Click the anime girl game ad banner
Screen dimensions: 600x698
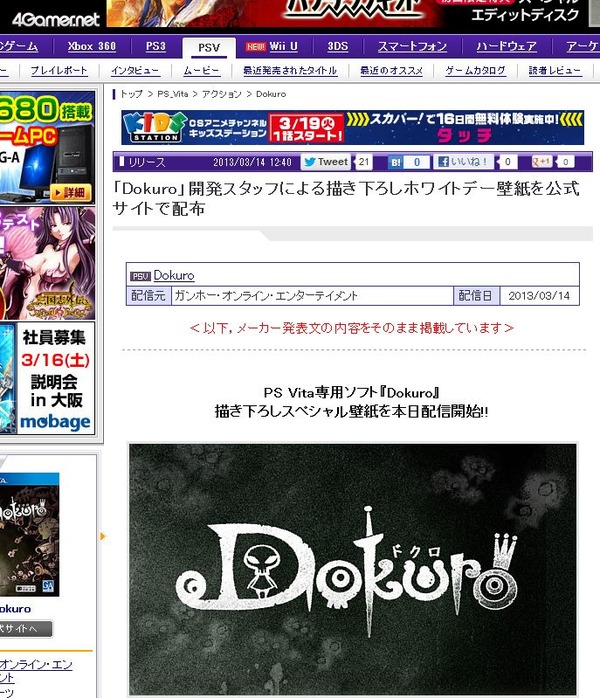click(x=47, y=264)
